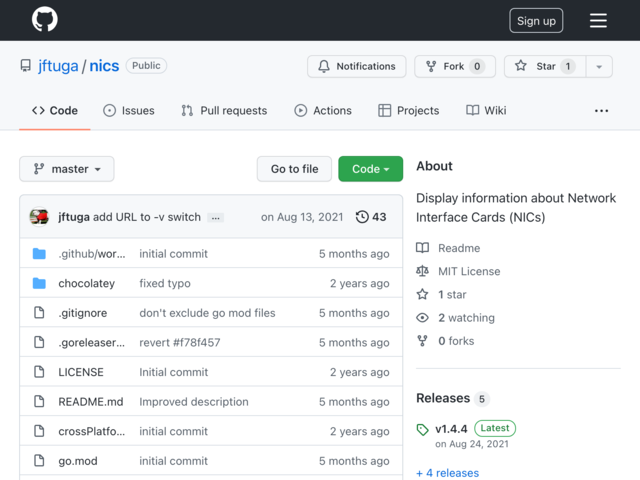Switch to the Actions tab

click(x=322, y=111)
